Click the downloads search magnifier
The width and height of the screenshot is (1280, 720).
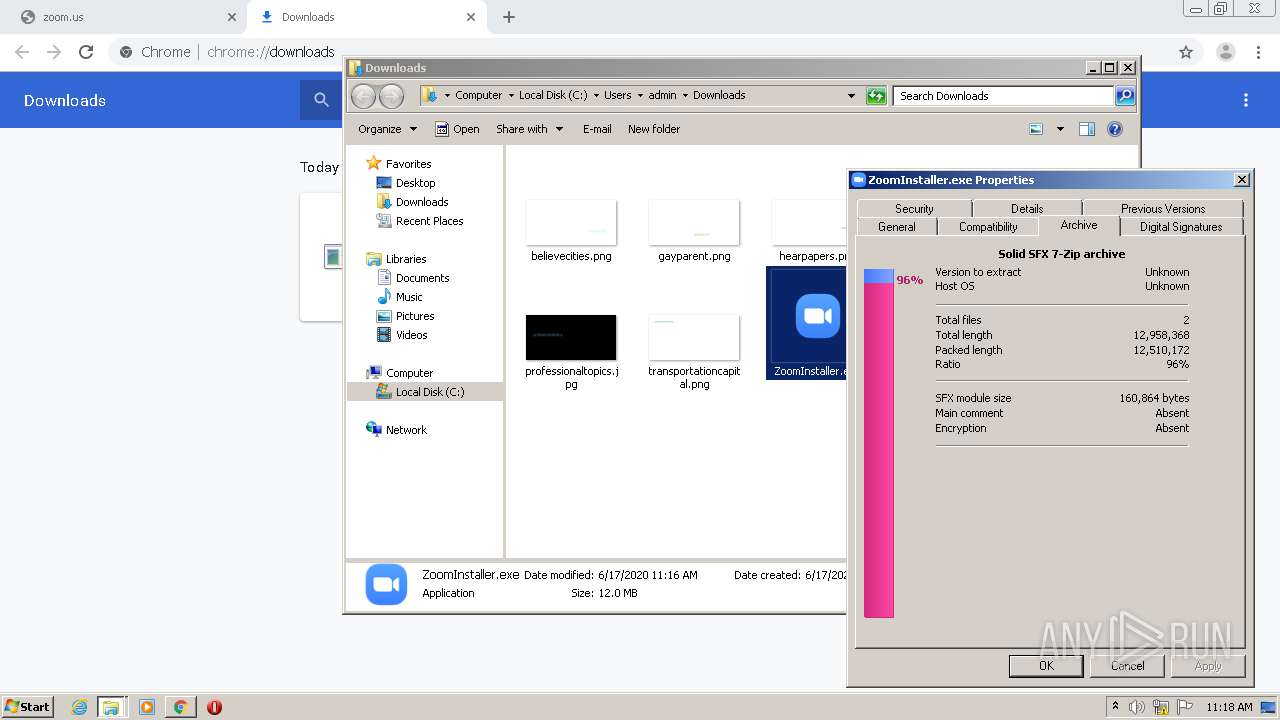(x=321, y=100)
